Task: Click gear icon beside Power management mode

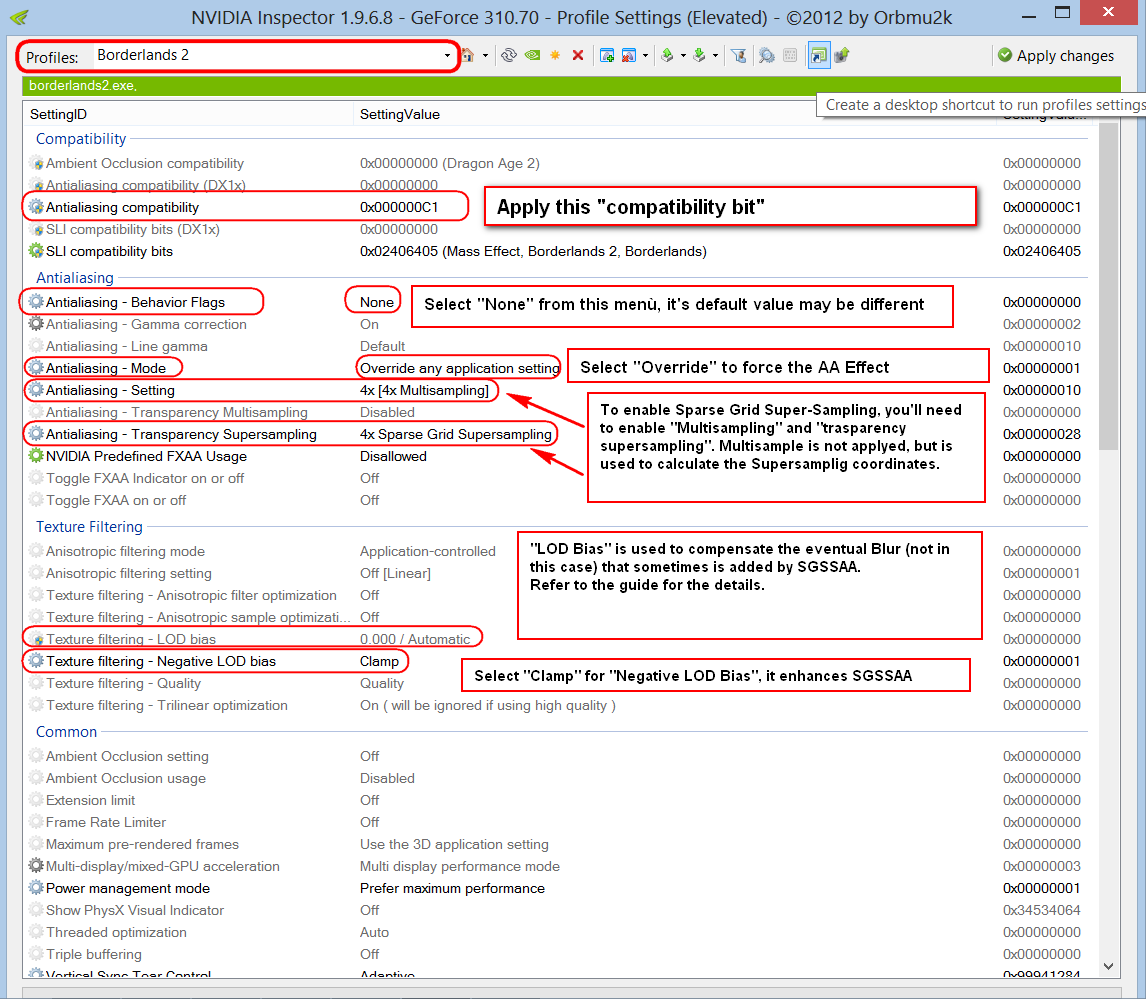Action: coord(36,888)
